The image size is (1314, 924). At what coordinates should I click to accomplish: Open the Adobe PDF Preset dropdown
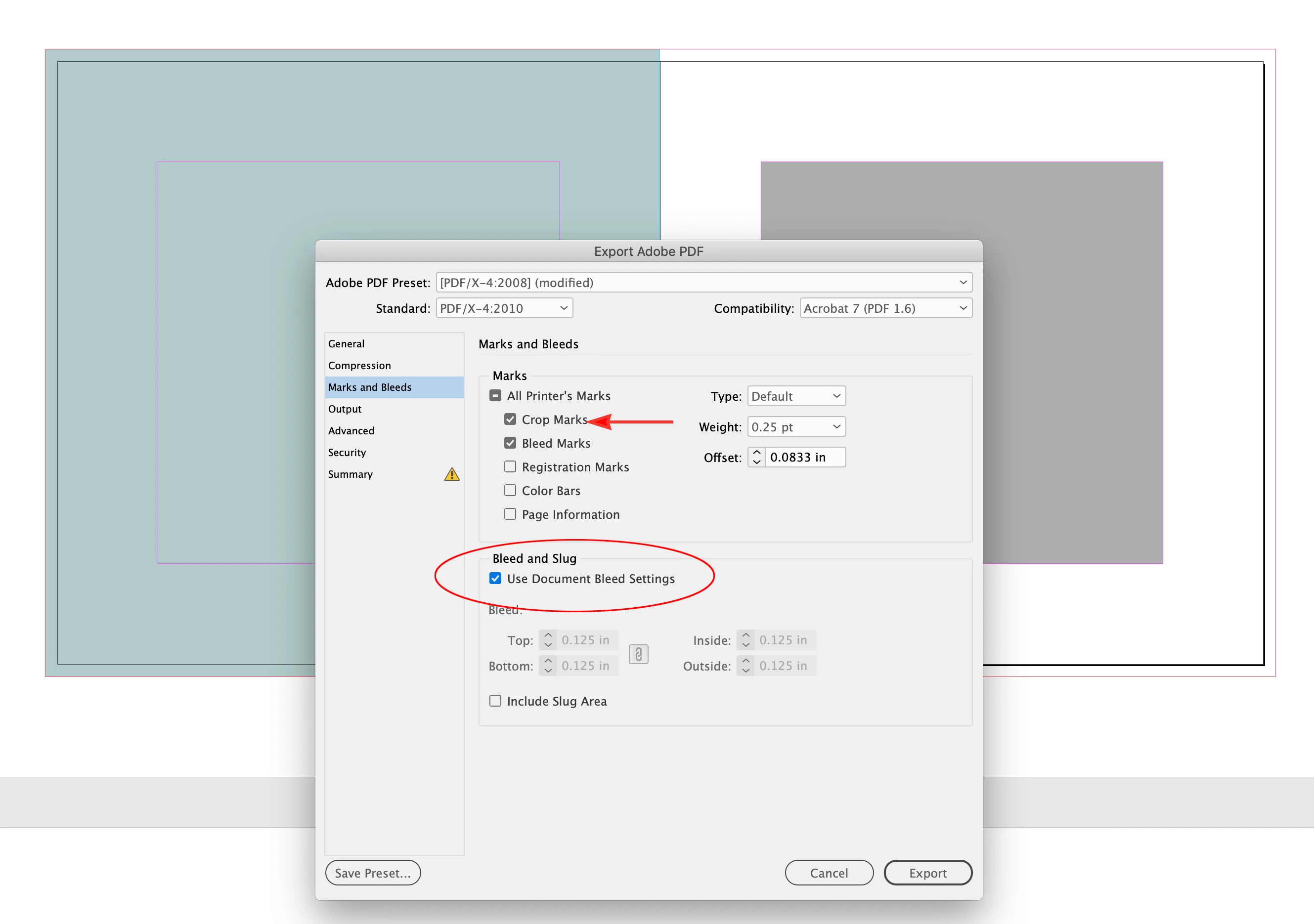coord(703,283)
